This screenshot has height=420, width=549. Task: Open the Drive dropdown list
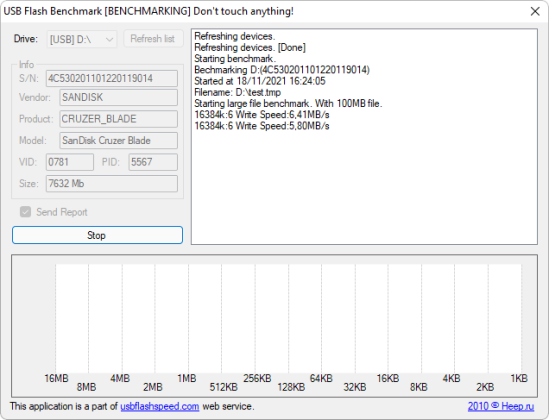[82, 39]
